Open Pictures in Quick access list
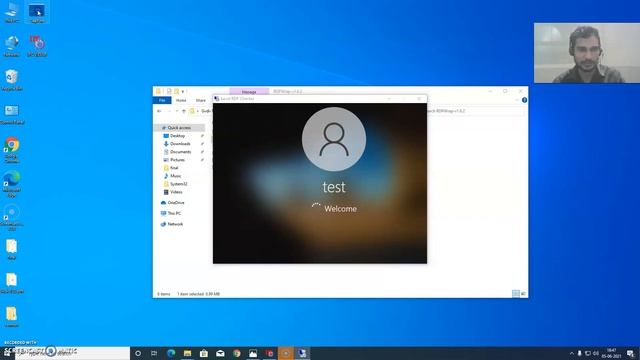 178,160
